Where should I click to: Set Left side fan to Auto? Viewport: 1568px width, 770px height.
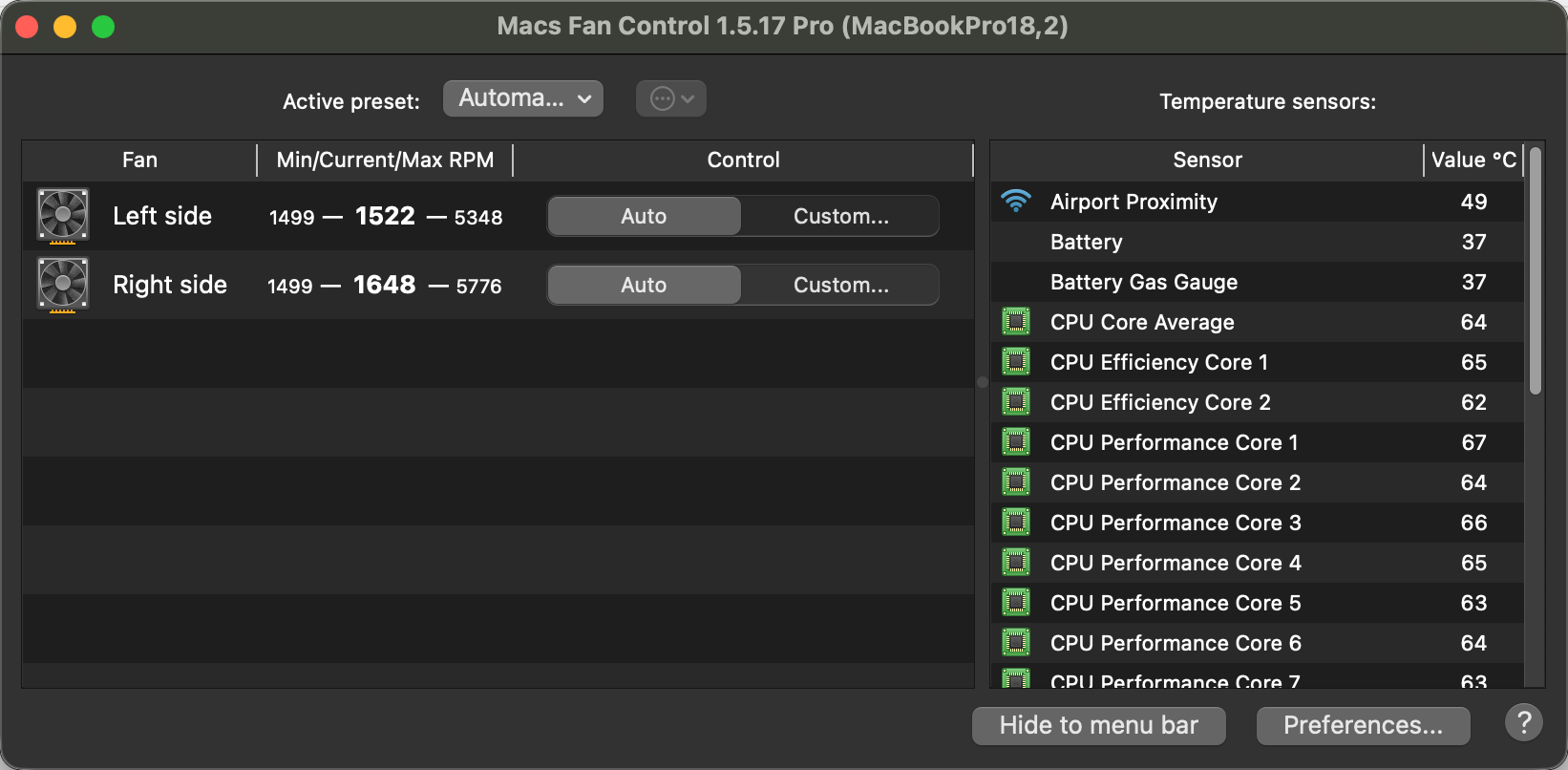tap(644, 216)
